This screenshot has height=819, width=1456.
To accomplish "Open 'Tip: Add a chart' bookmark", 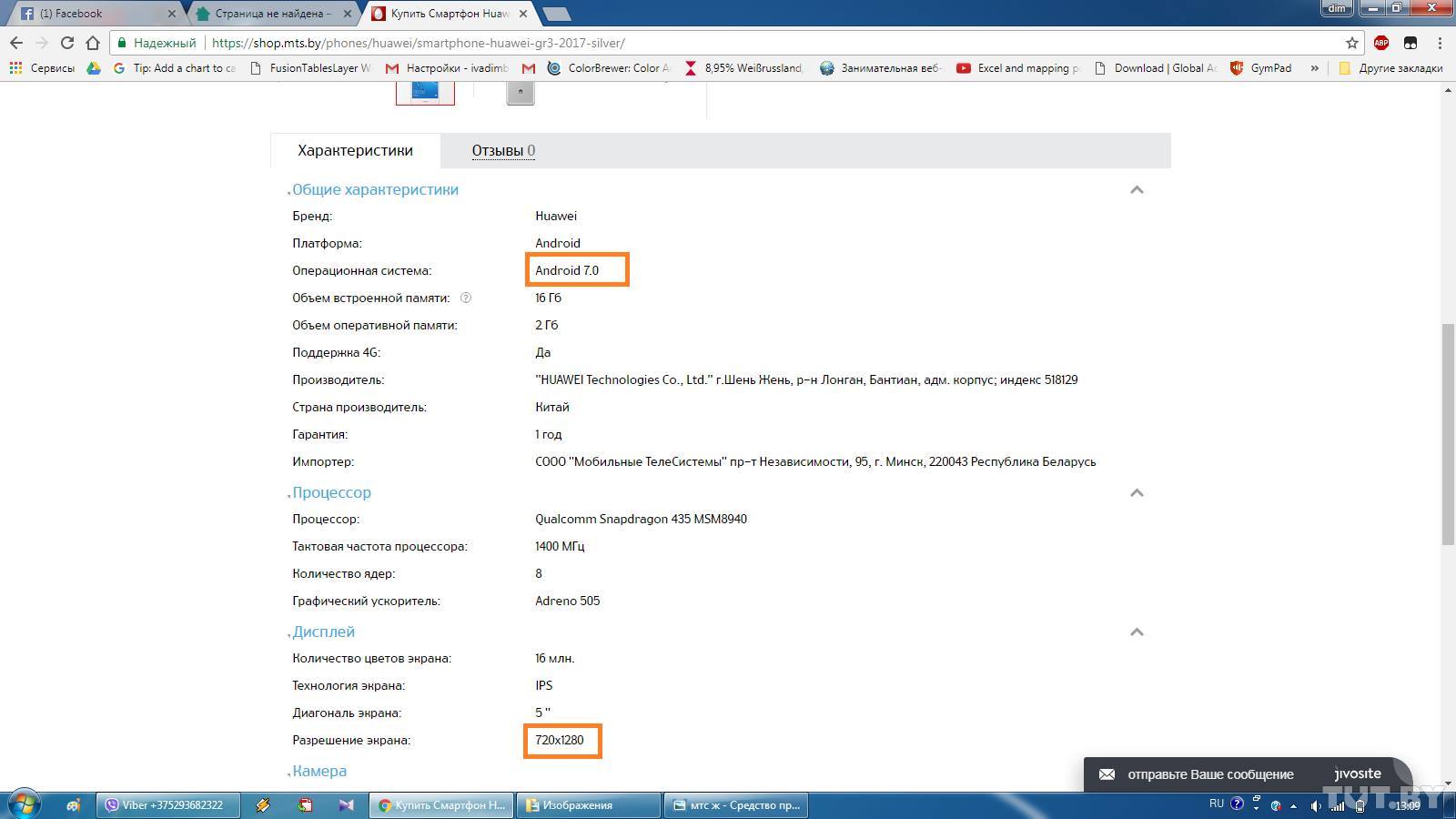I will [175, 68].
